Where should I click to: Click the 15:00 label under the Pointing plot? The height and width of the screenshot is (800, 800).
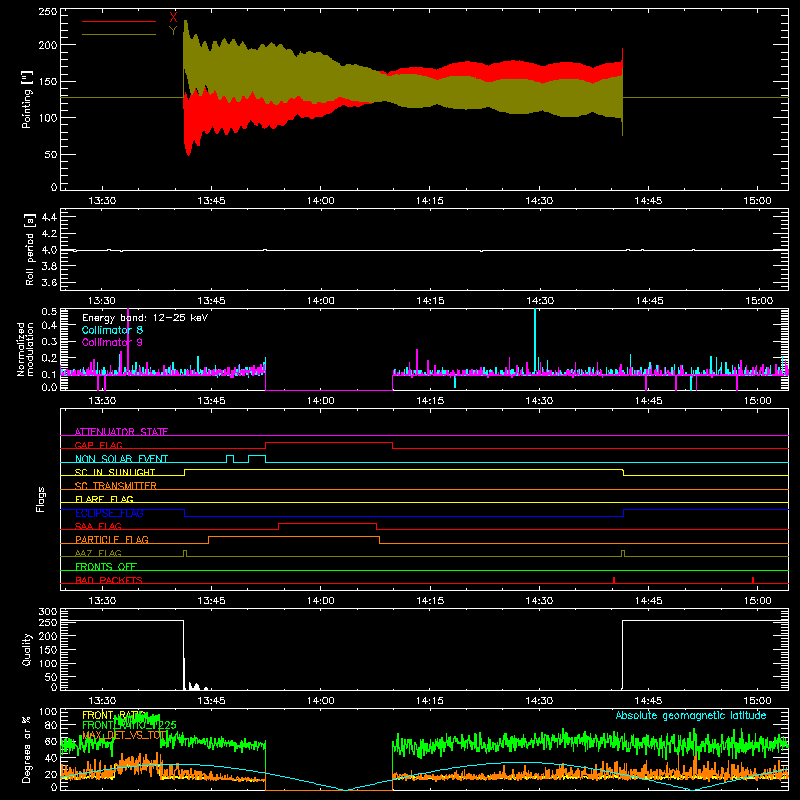(x=757, y=201)
